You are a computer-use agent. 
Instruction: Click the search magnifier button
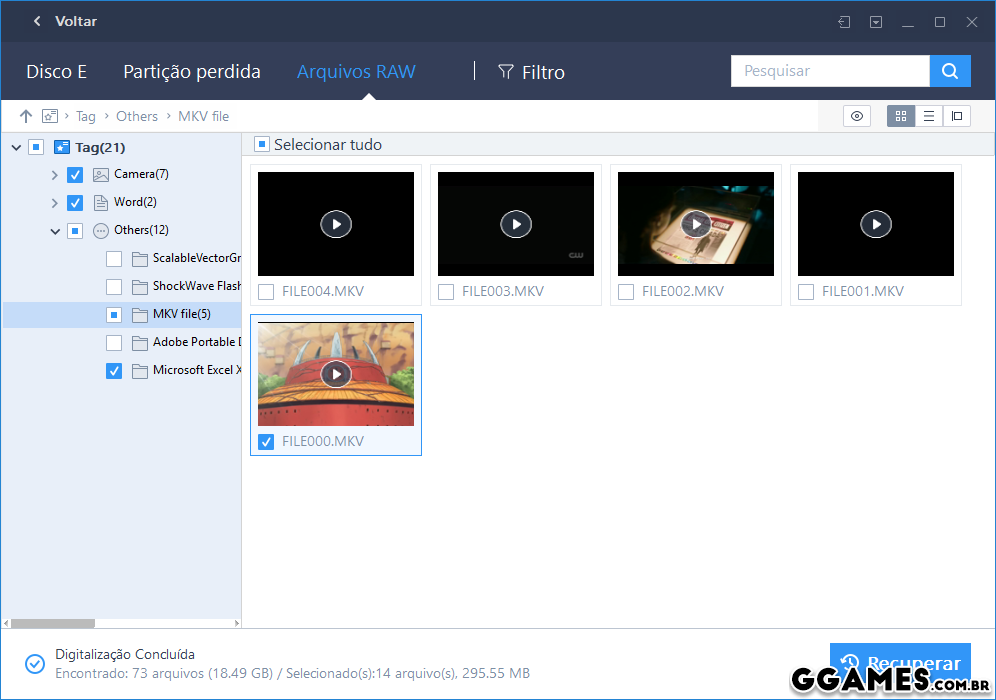(950, 71)
